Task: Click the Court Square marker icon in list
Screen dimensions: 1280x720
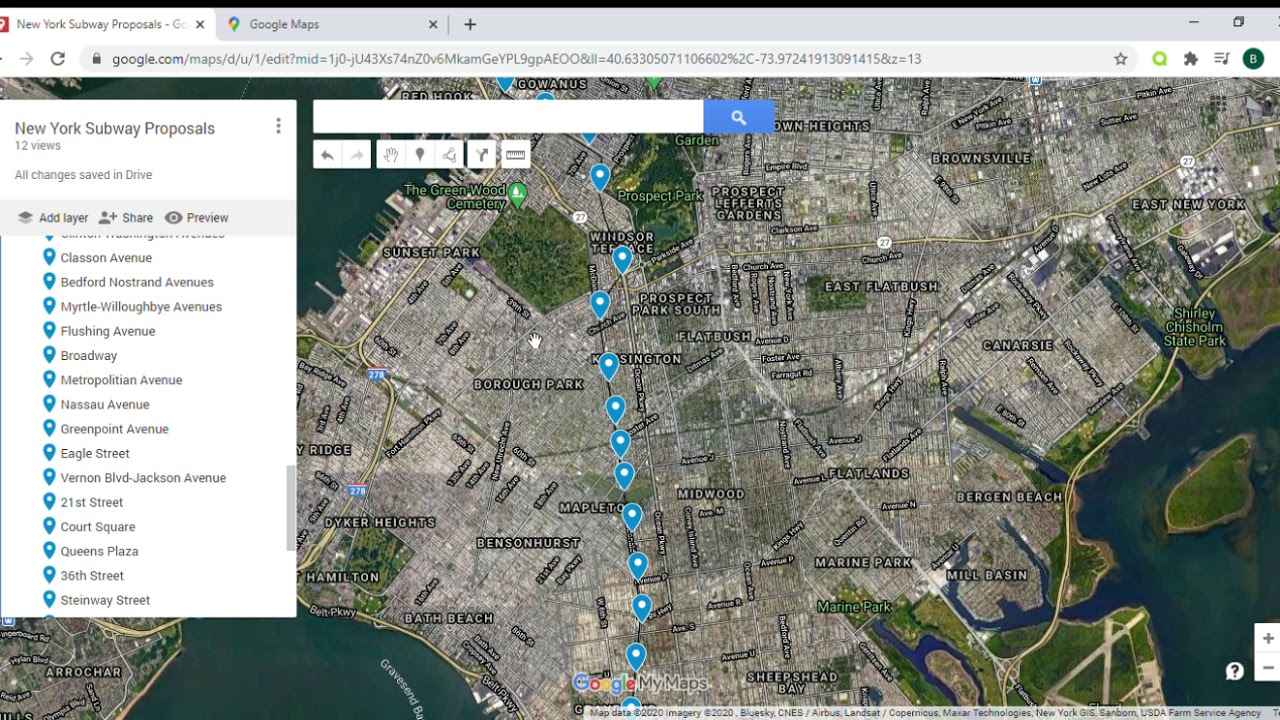Action: pos(49,526)
